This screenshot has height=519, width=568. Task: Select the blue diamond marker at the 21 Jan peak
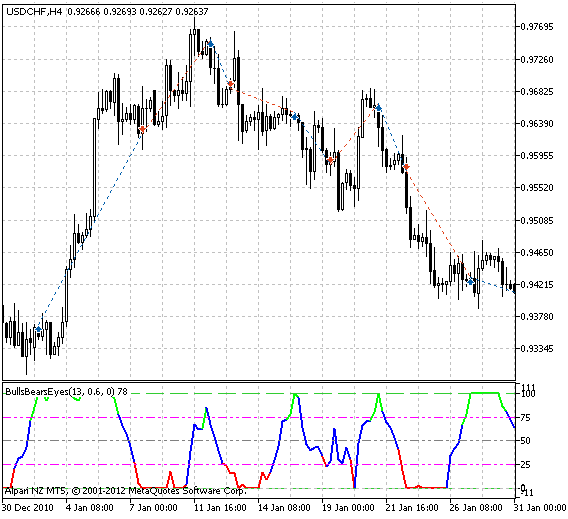tap(379, 108)
